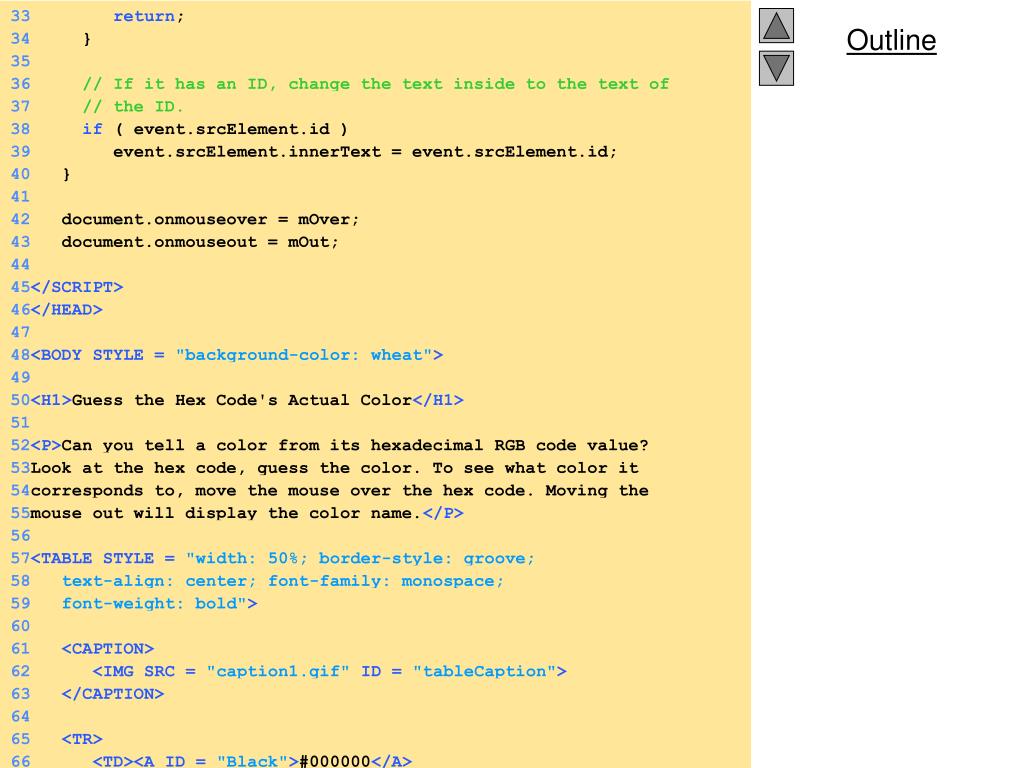Click paragraph line 'Can you tell a color'
Image resolution: width=1024 pixels, height=768 pixels.
click(340, 445)
